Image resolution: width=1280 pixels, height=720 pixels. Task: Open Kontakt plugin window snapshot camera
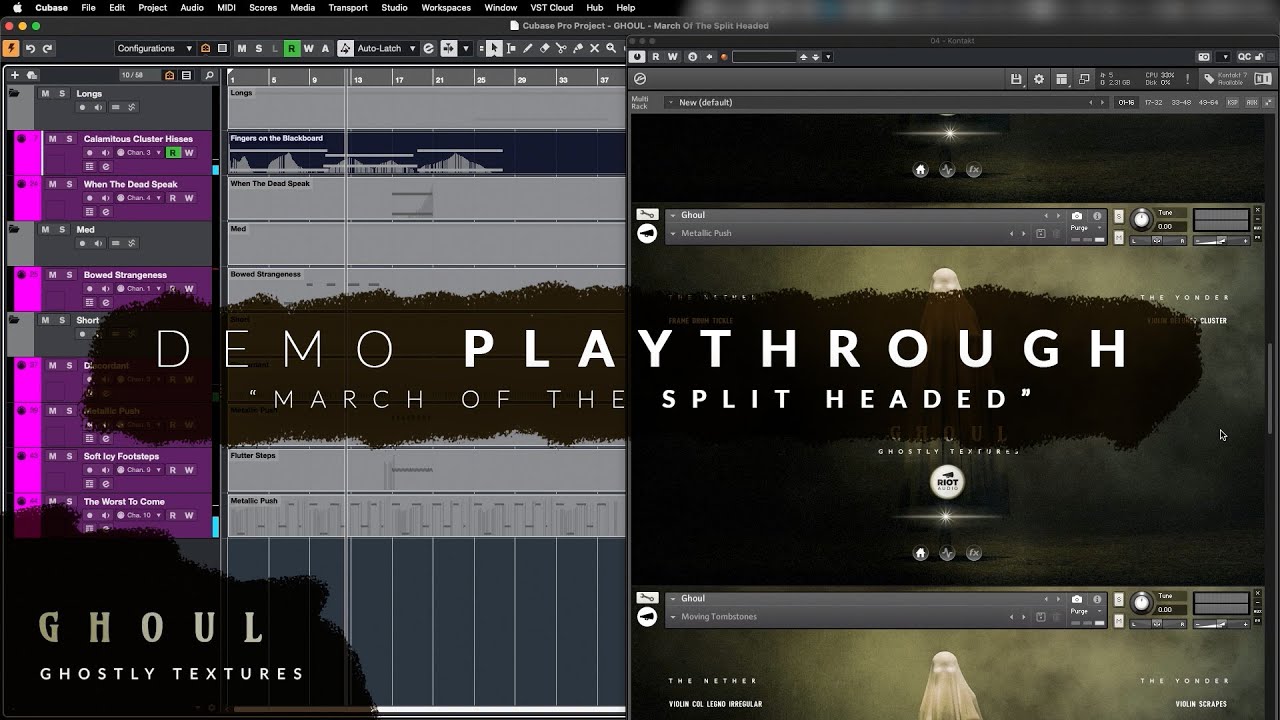[x=1203, y=57]
